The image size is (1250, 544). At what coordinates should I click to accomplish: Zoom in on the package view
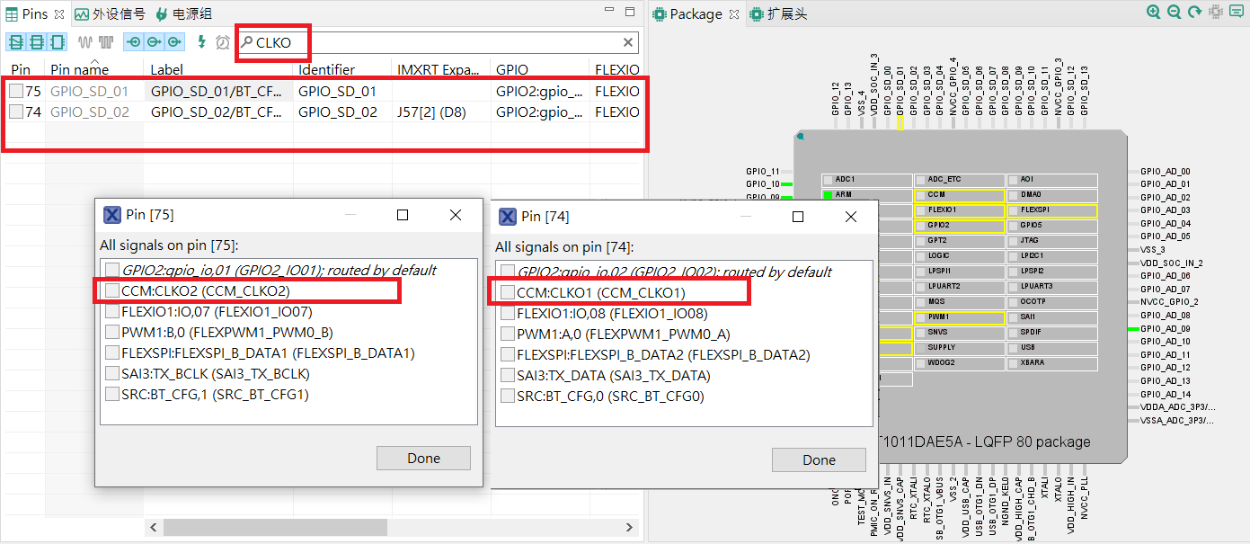(x=1154, y=13)
